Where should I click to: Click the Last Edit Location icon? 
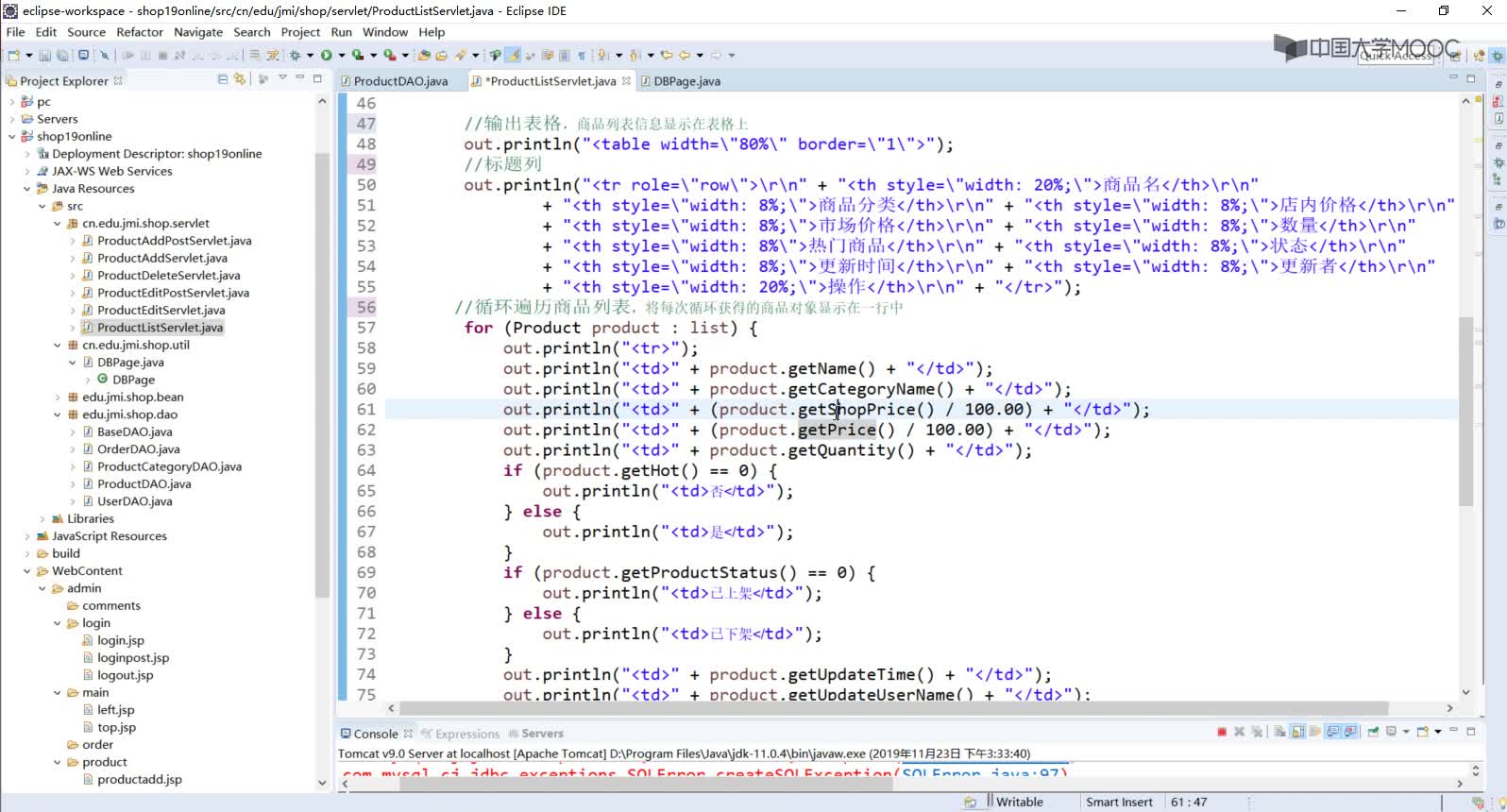point(666,55)
